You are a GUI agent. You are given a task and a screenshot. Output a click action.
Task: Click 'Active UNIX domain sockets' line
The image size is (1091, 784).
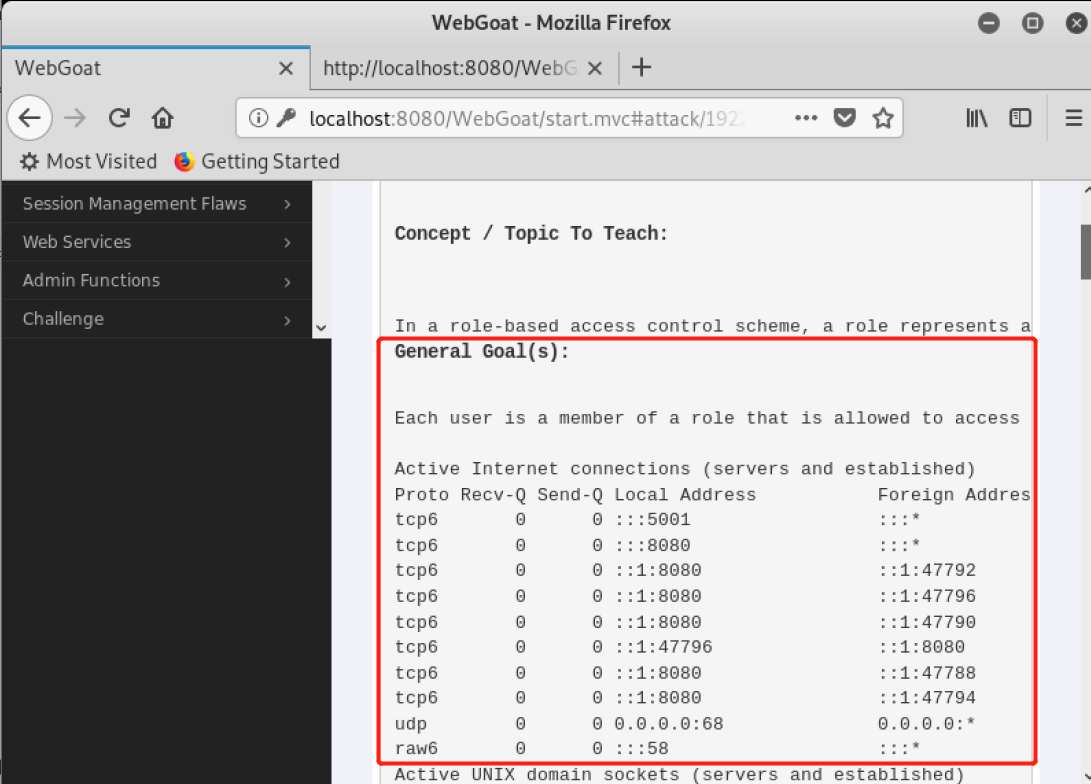tap(680, 774)
